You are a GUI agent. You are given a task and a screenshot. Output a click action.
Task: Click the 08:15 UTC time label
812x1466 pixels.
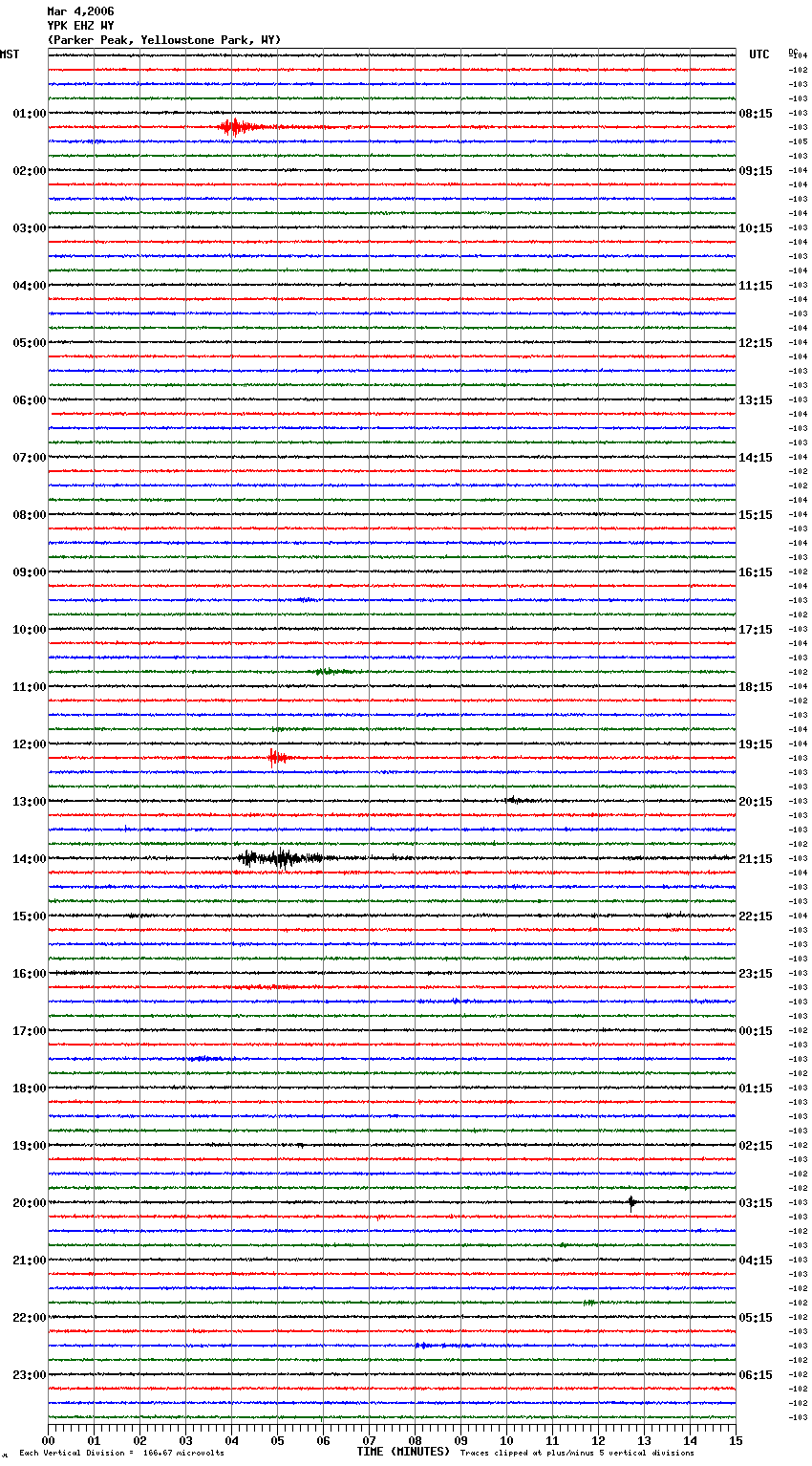coord(756,114)
